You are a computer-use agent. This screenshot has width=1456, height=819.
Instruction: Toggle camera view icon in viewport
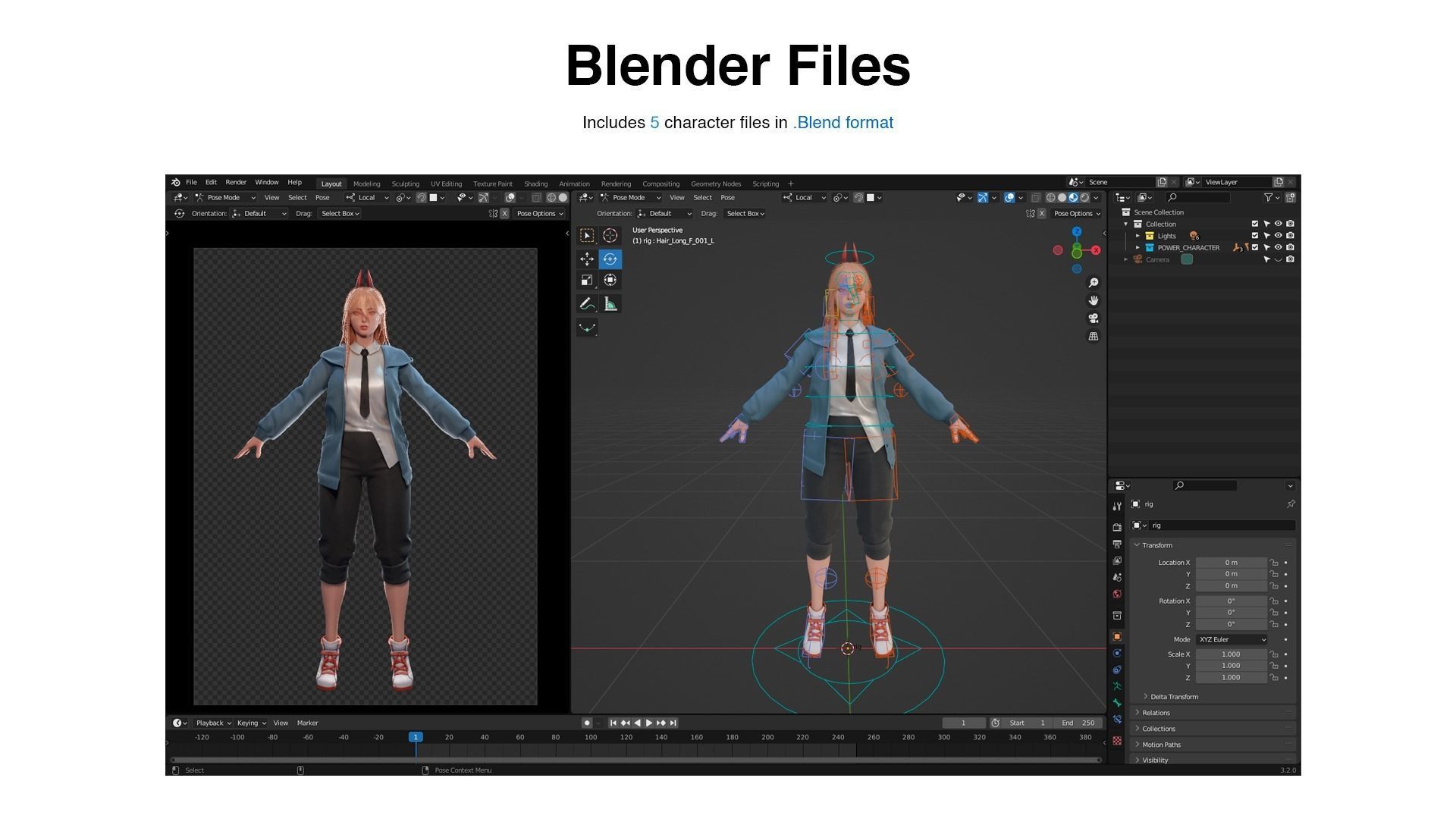[x=1094, y=318]
